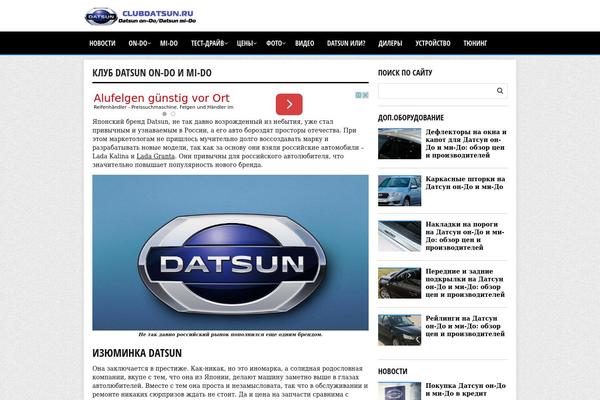The width and height of the screenshot is (600, 400).
Task: Open the Покупка в кредит news thumbnail
Action: coord(399,391)
